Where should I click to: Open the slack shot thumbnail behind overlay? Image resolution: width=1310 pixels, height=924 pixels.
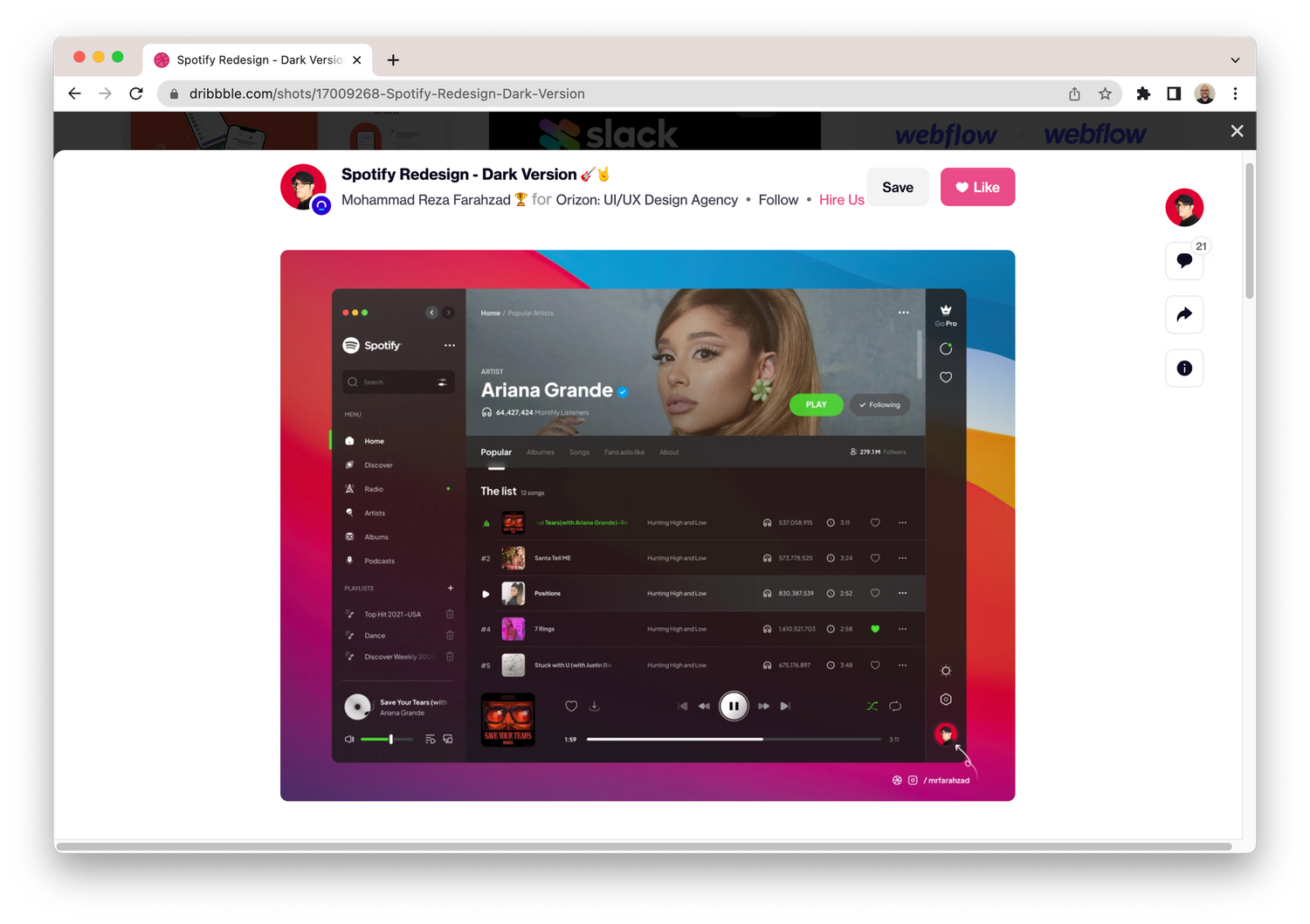(654, 131)
